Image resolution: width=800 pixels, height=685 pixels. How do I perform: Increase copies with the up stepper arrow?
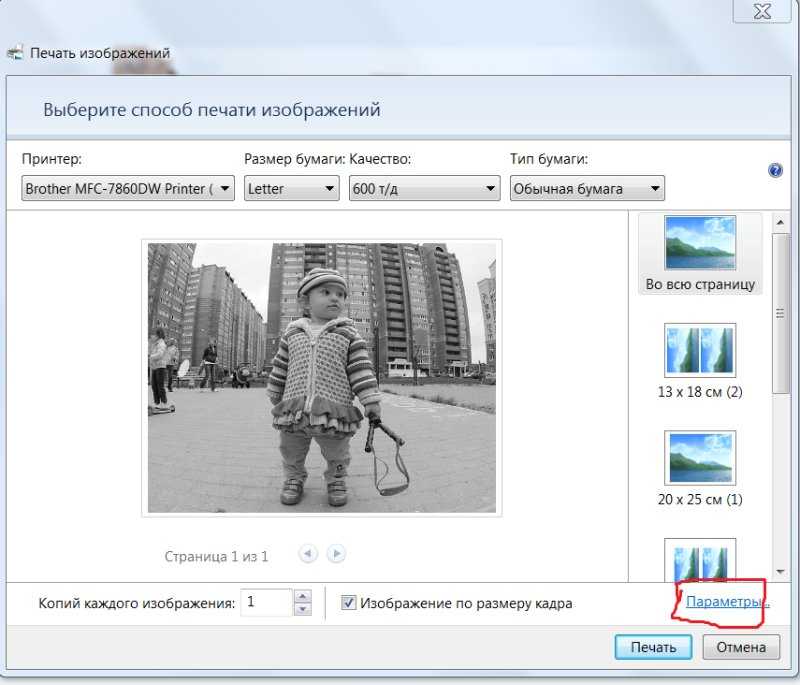point(303,596)
